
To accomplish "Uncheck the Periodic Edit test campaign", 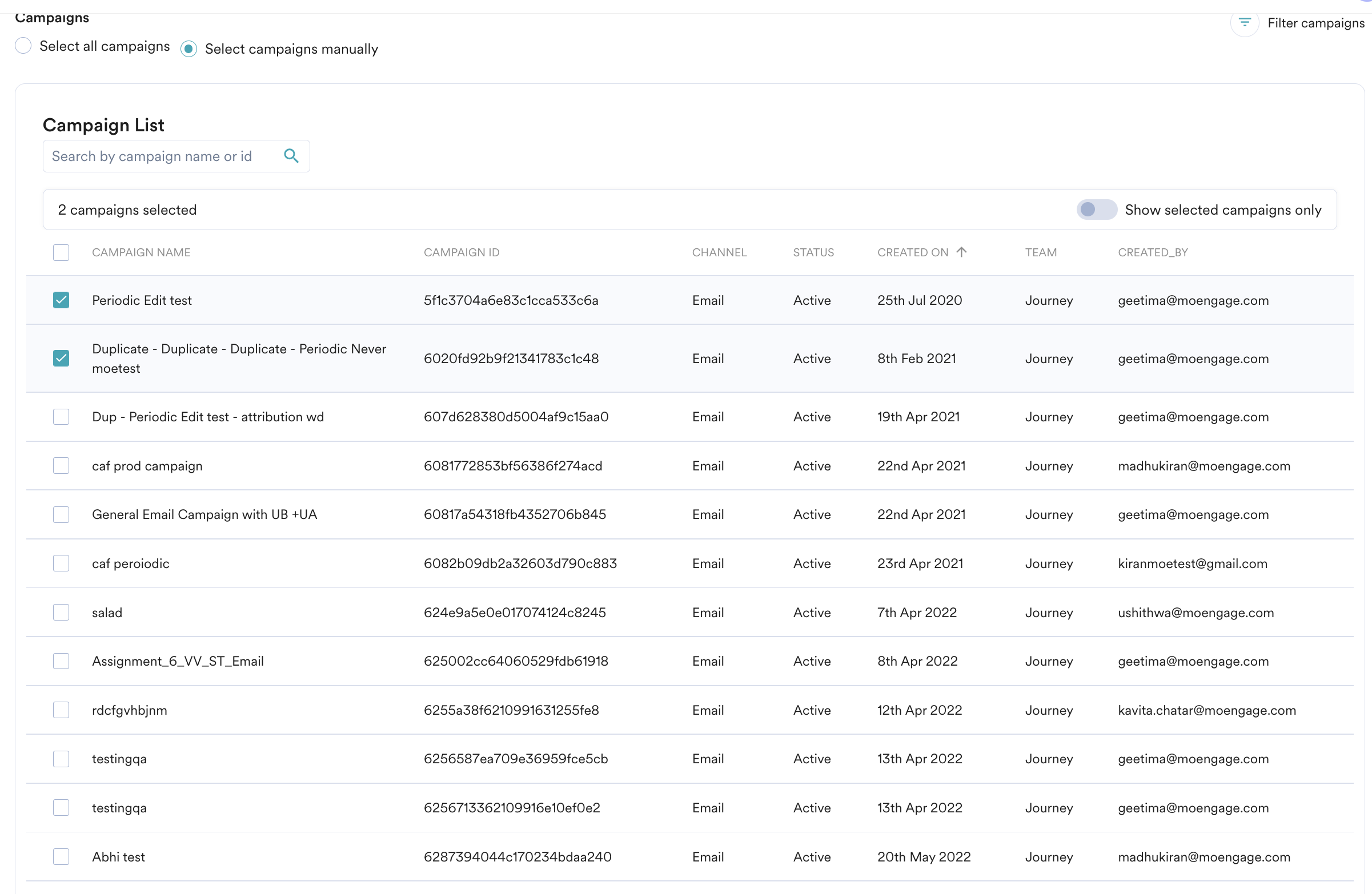I will pyautogui.click(x=61, y=300).
